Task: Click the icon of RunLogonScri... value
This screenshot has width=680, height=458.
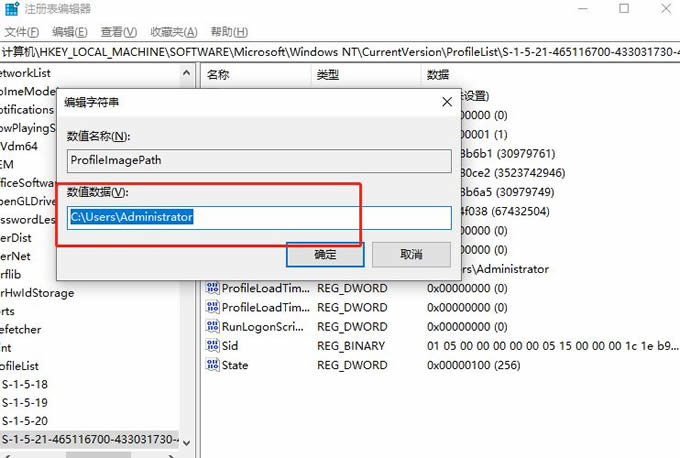Action: 212,326
